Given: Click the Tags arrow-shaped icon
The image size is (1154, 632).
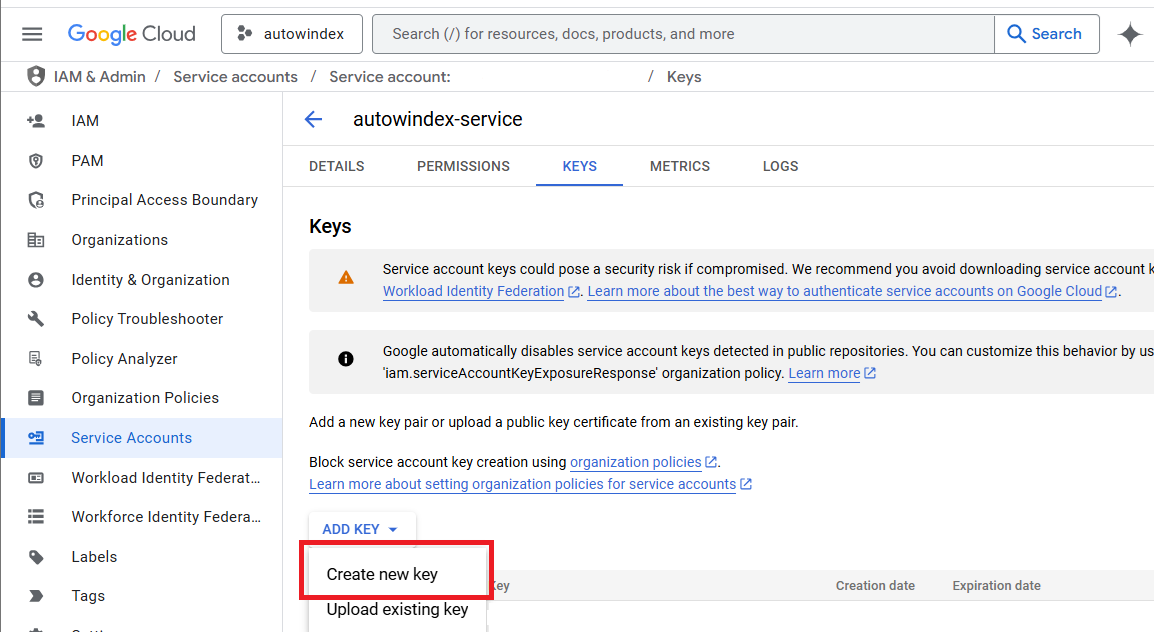Looking at the screenshot, I should [x=35, y=596].
